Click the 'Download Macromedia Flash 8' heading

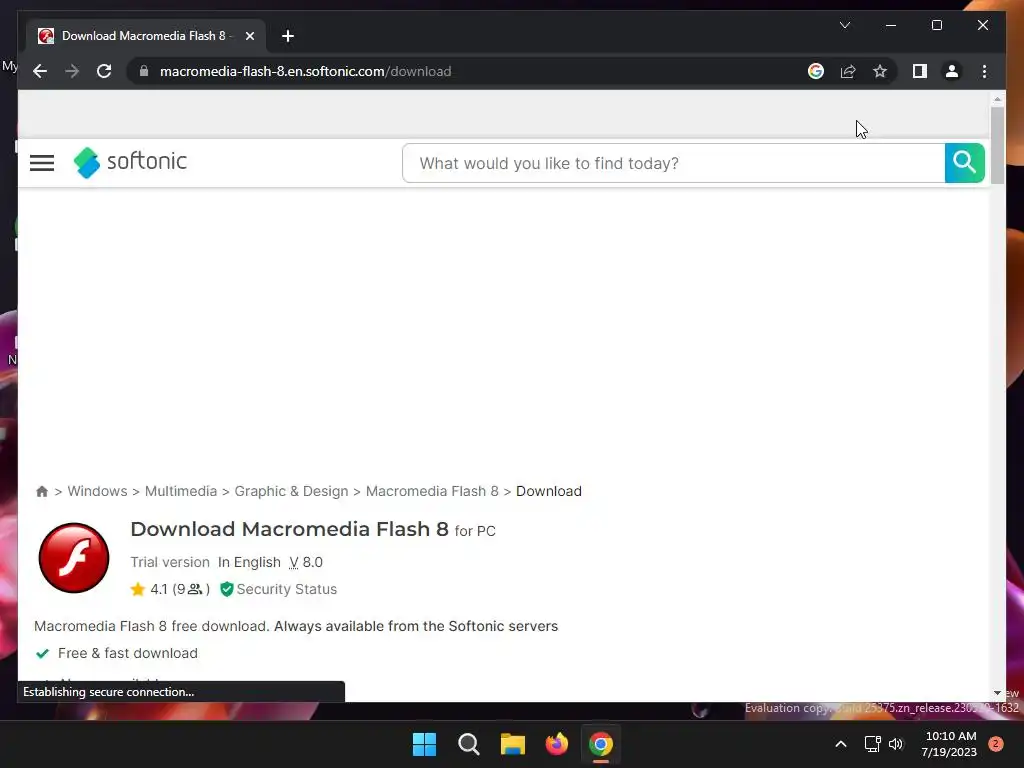pos(289,529)
